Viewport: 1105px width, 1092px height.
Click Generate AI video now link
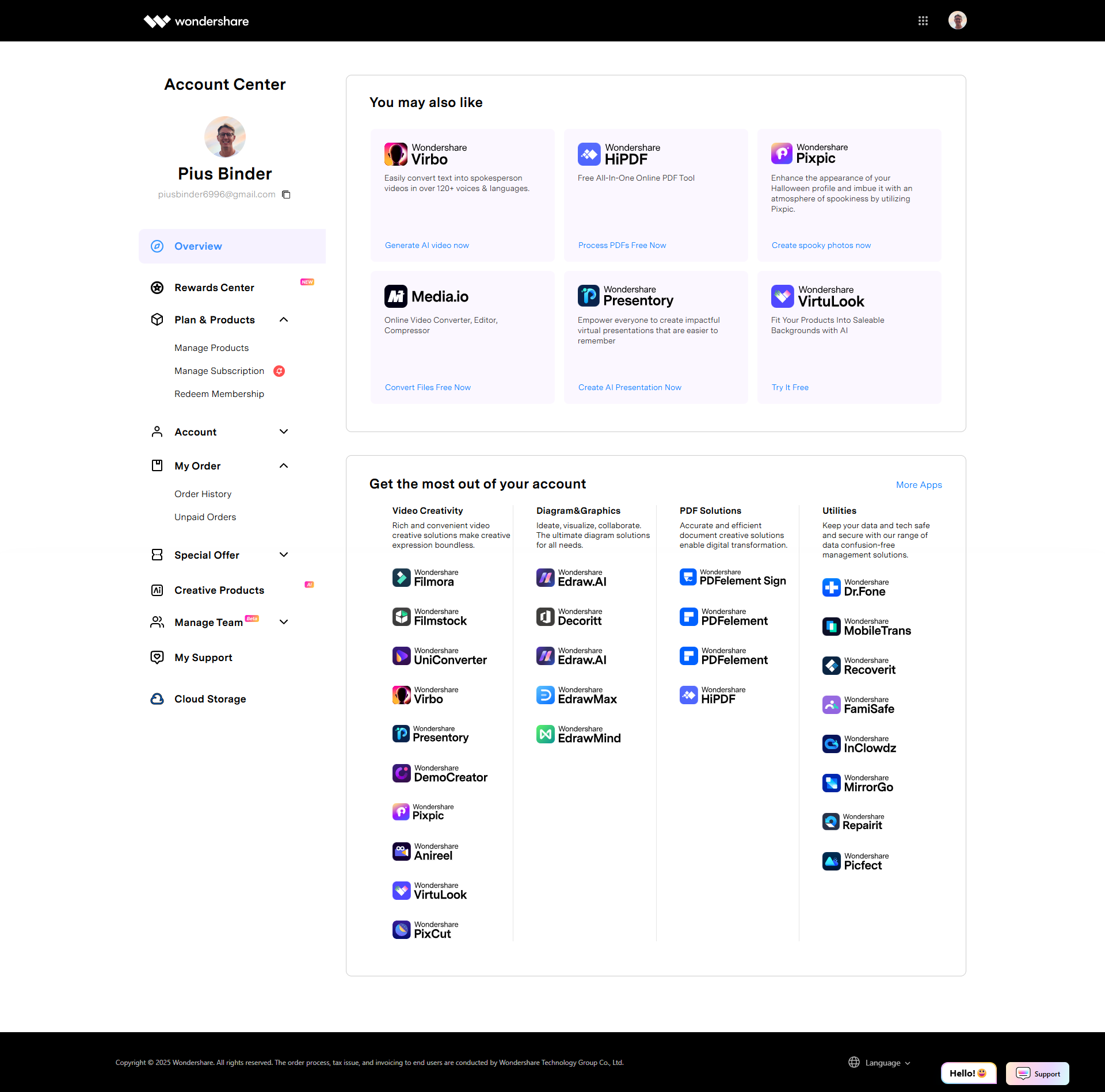[x=426, y=245]
